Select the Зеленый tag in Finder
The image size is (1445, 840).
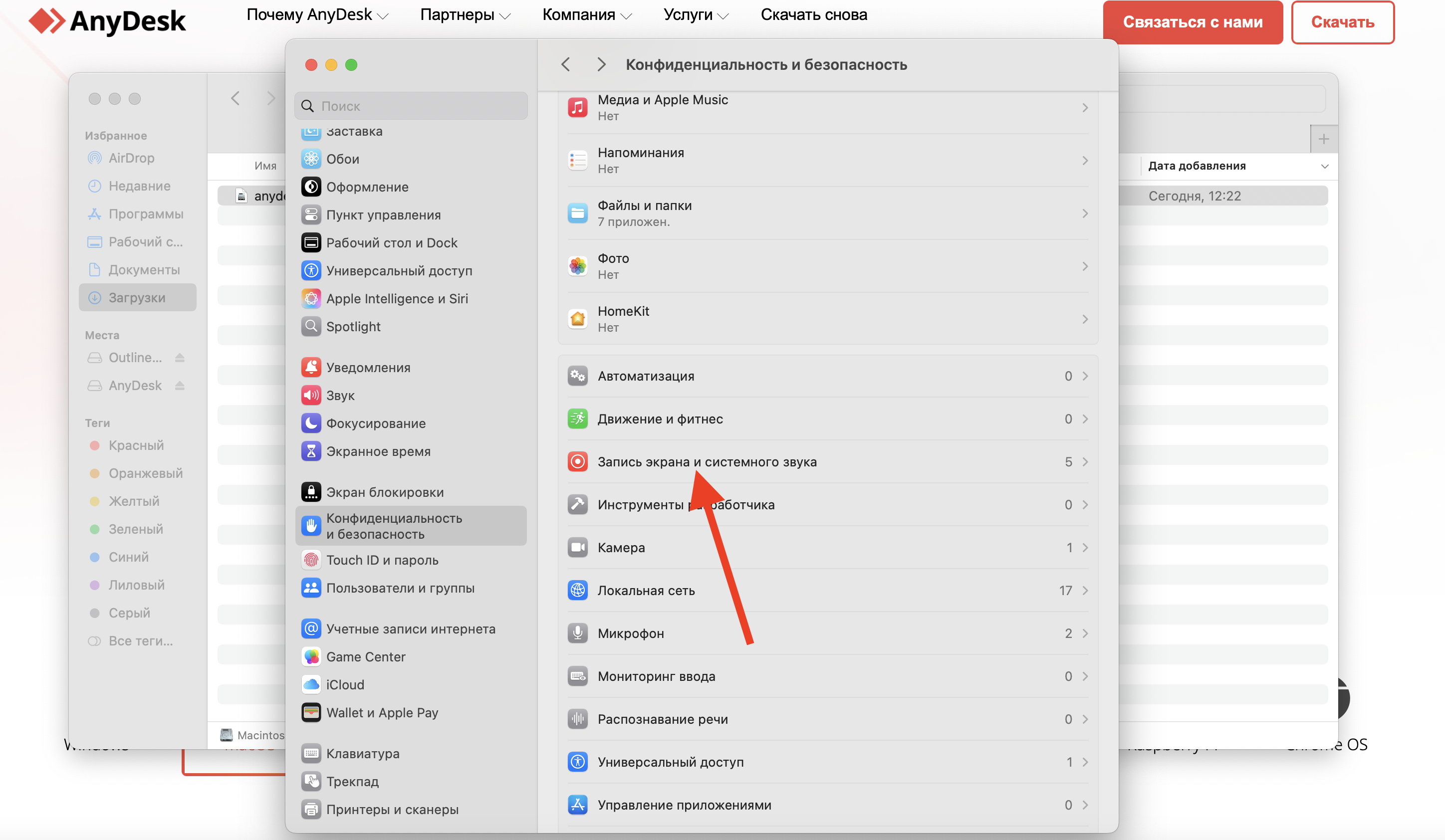pos(138,529)
